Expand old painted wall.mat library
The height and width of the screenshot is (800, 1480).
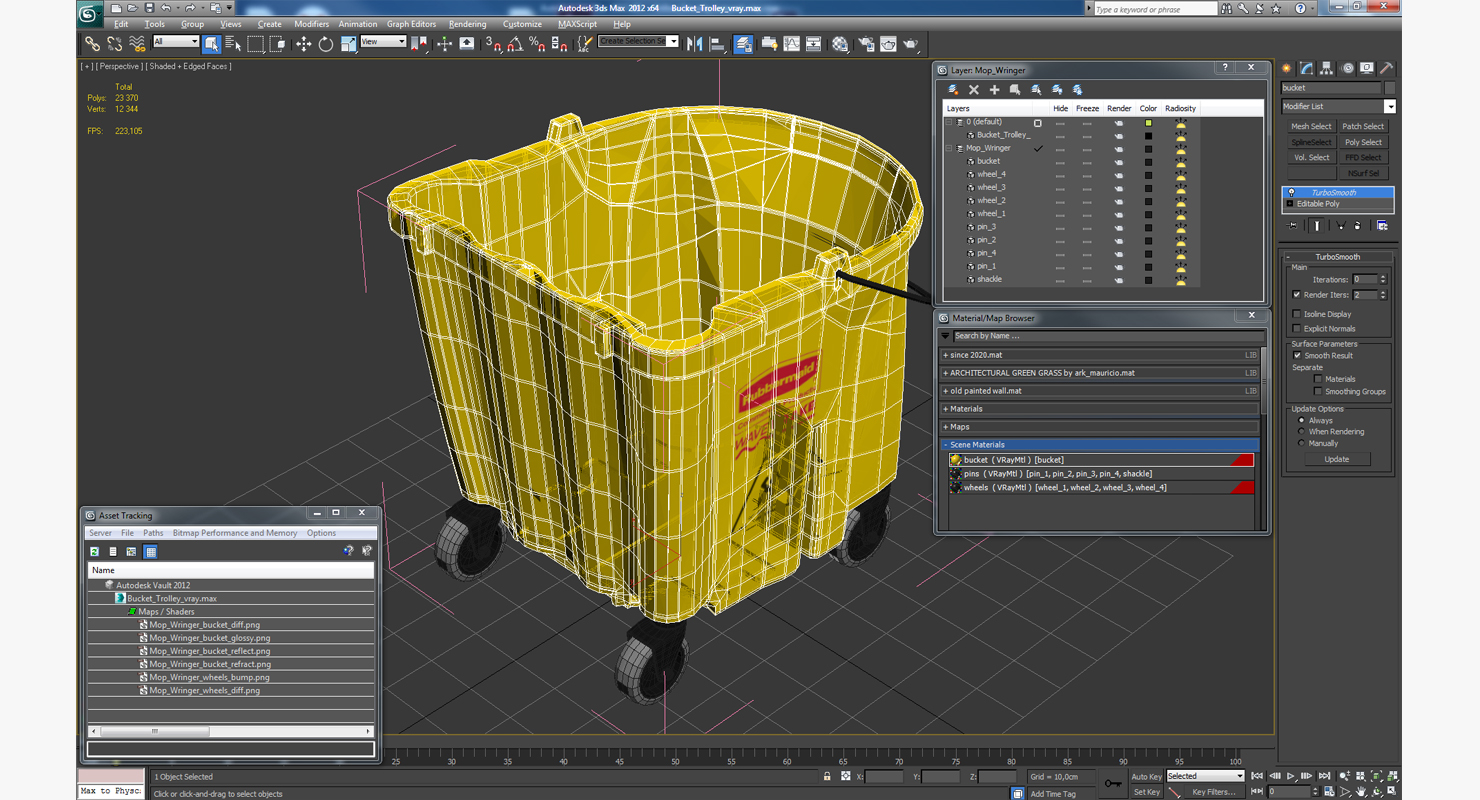click(945, 391)
